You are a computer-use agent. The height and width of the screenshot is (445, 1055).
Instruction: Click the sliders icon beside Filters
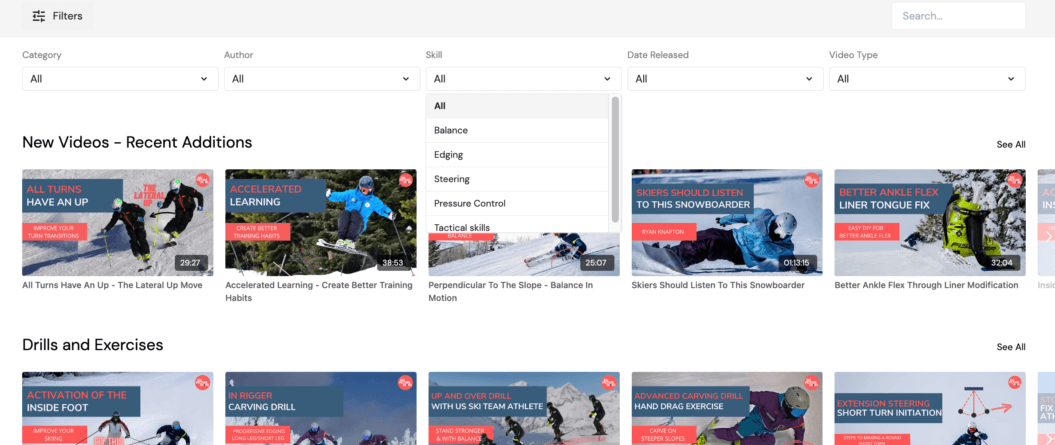(x=39, y=16)
